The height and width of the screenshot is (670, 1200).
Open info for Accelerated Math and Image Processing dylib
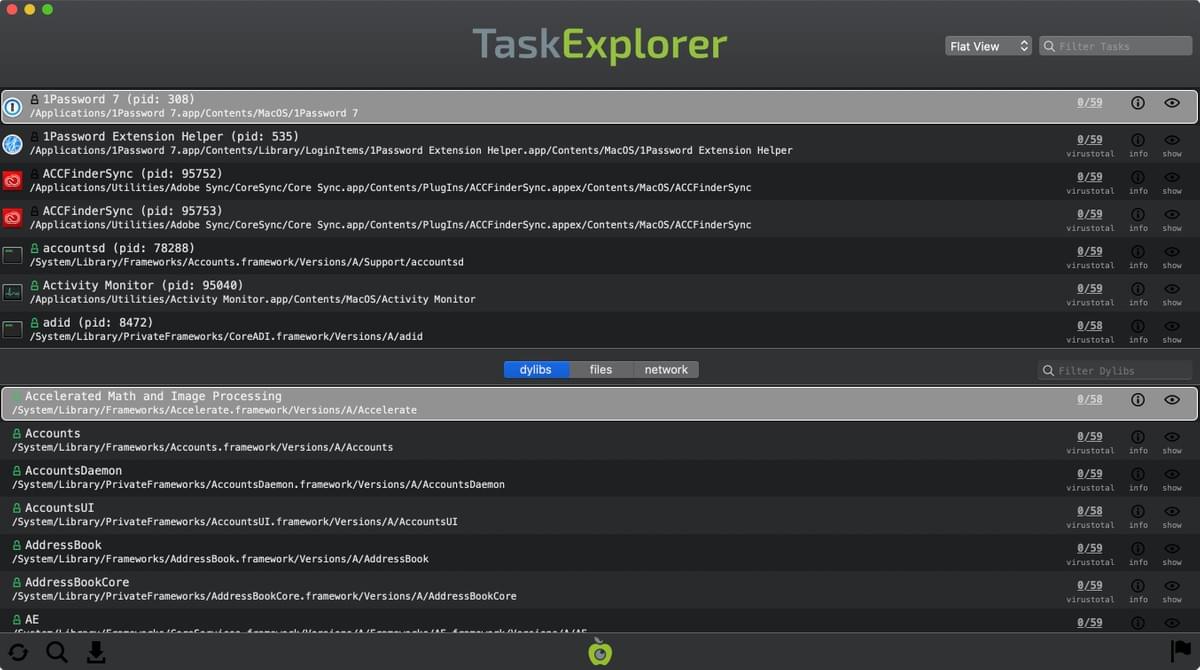(1138, 400)
